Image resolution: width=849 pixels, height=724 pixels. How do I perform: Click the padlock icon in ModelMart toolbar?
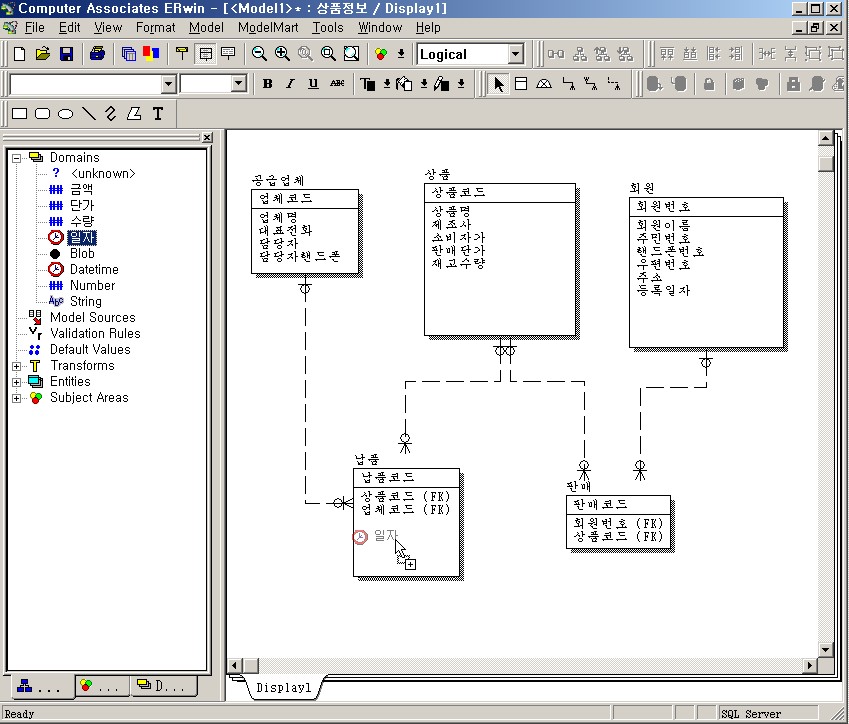pos(709,84)
